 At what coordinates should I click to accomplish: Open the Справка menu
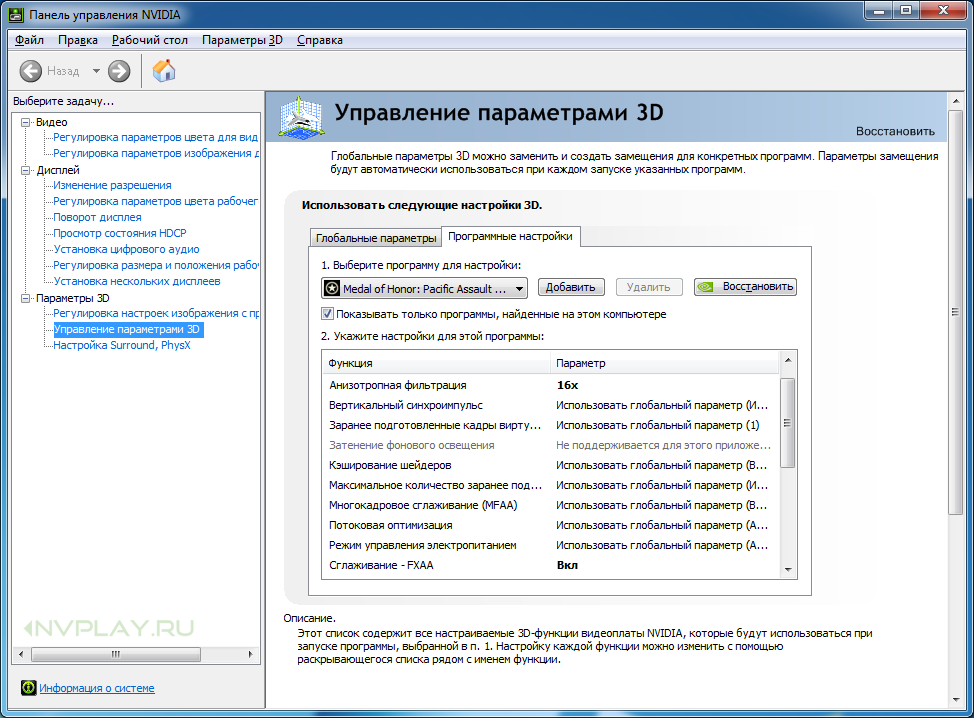(x=320, y=40)
